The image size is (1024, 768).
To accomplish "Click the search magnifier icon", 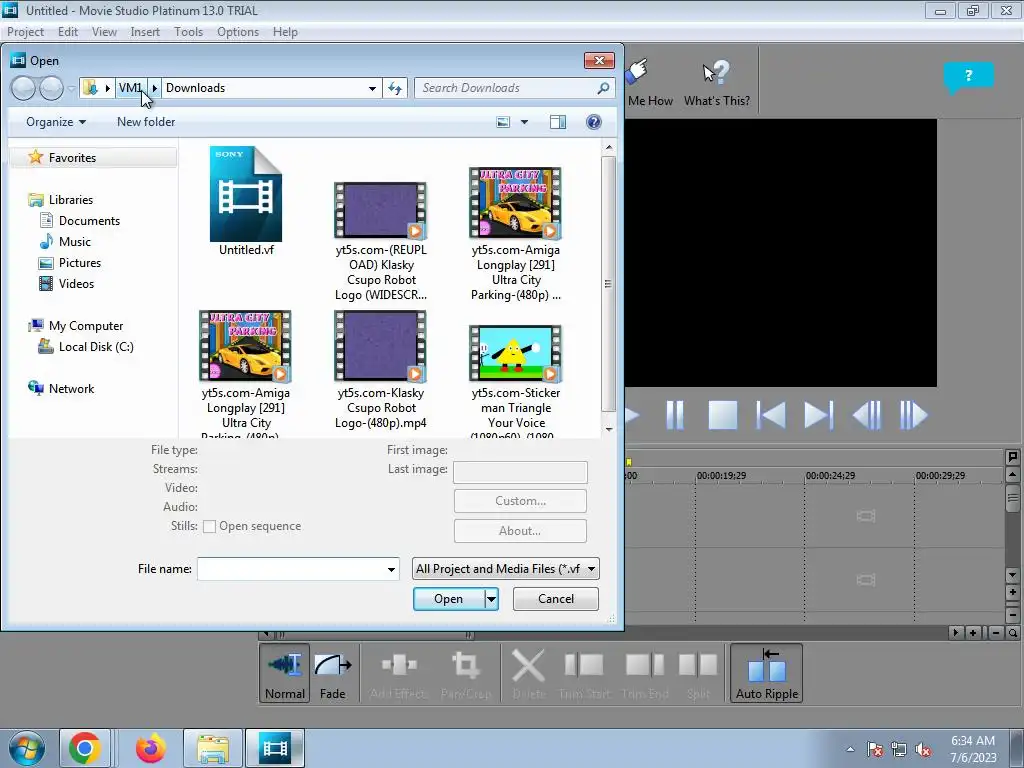I will tap(603, 88).
